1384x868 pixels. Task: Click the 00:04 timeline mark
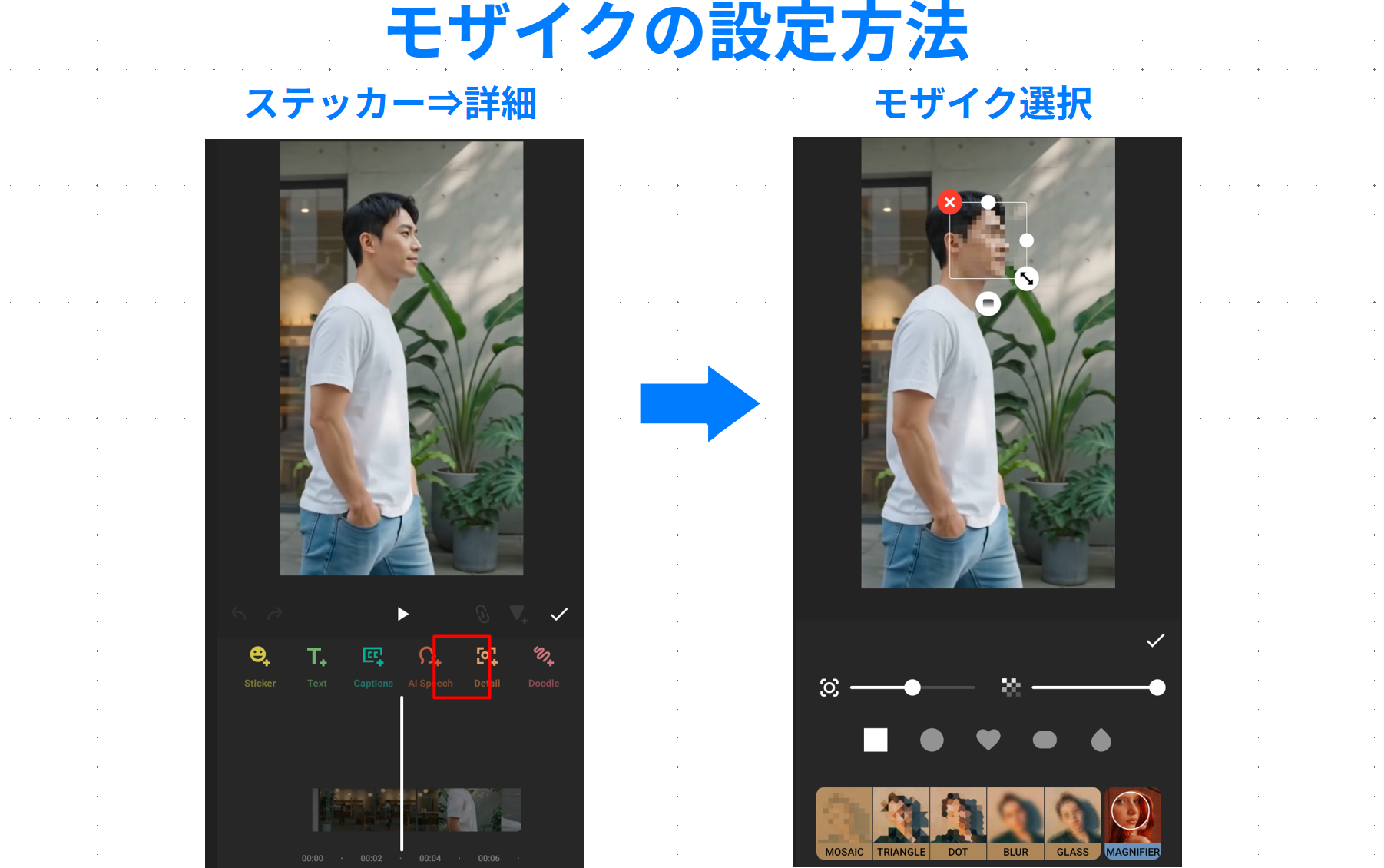pyautogui.click(x=430, y=858)
